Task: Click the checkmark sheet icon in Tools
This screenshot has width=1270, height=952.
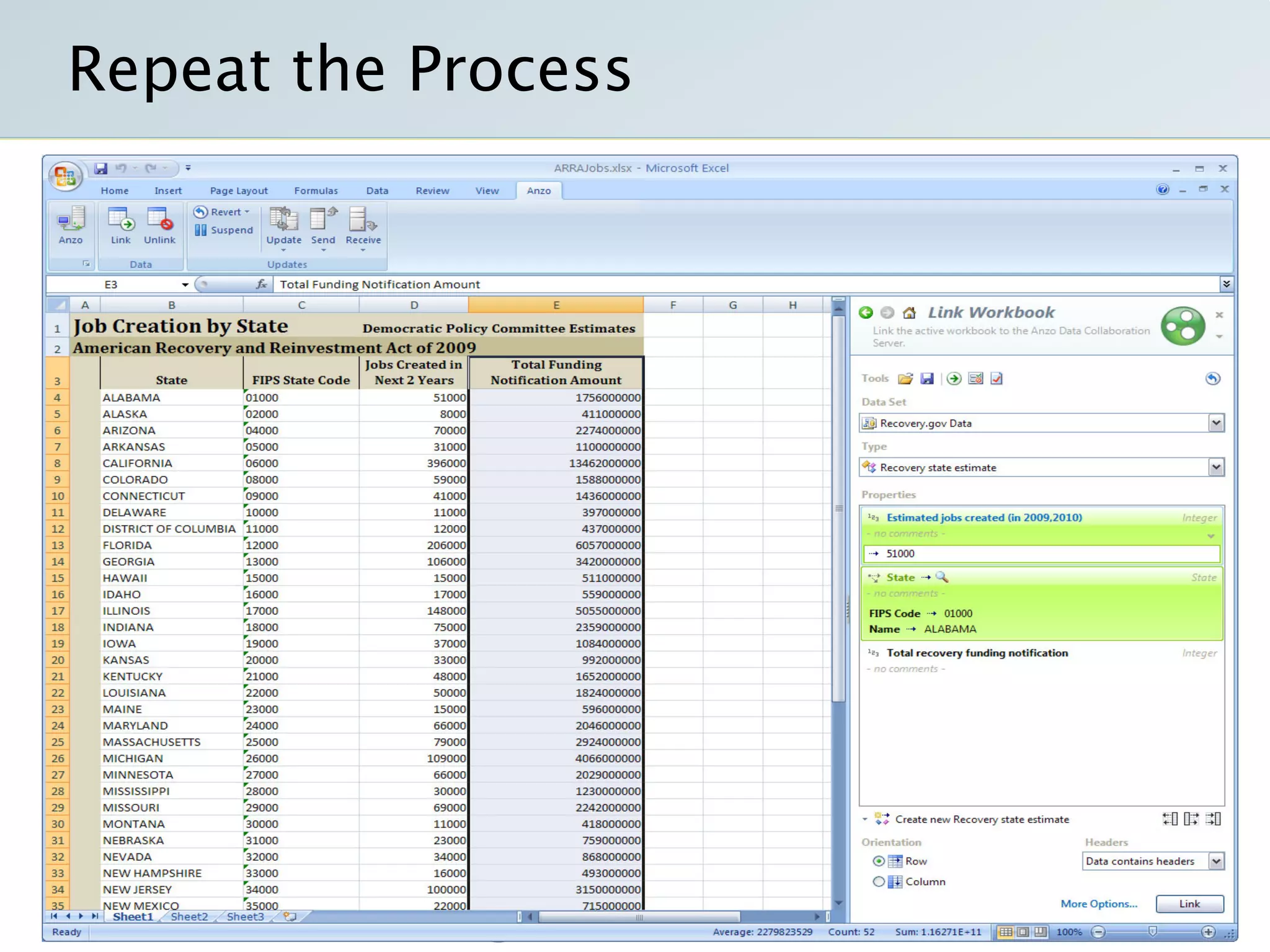Action: [997, 379]
